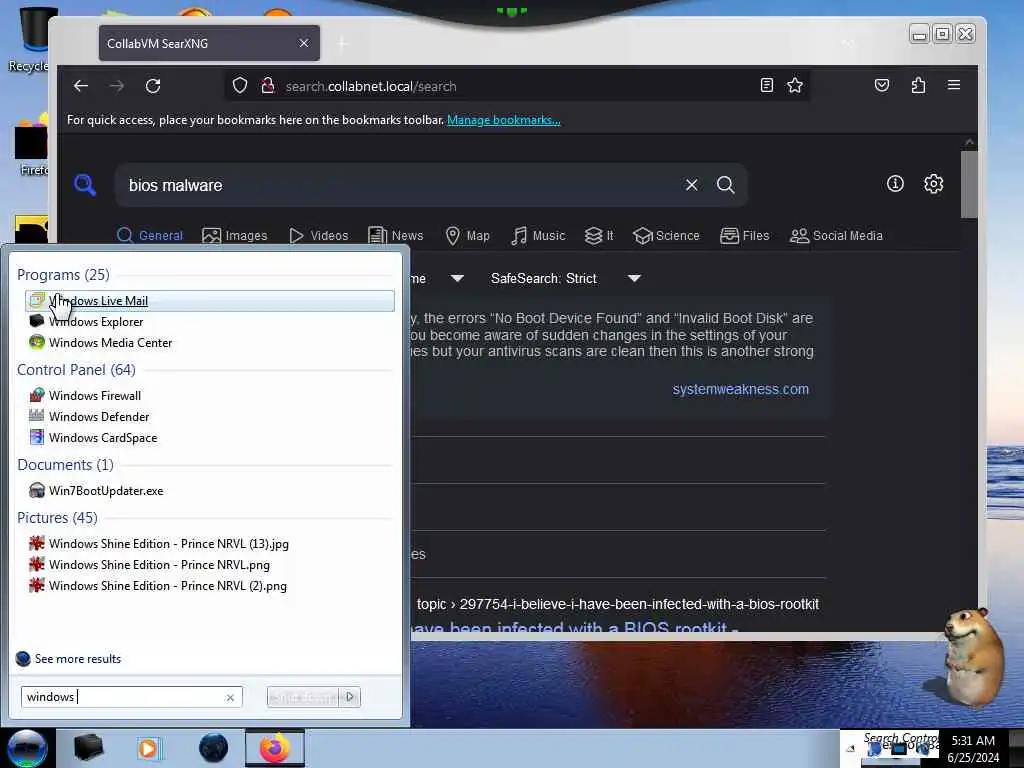The image size is (1024, 768).
Task: Click See more results
Action: pyautogui.click(x=78, y=659)
